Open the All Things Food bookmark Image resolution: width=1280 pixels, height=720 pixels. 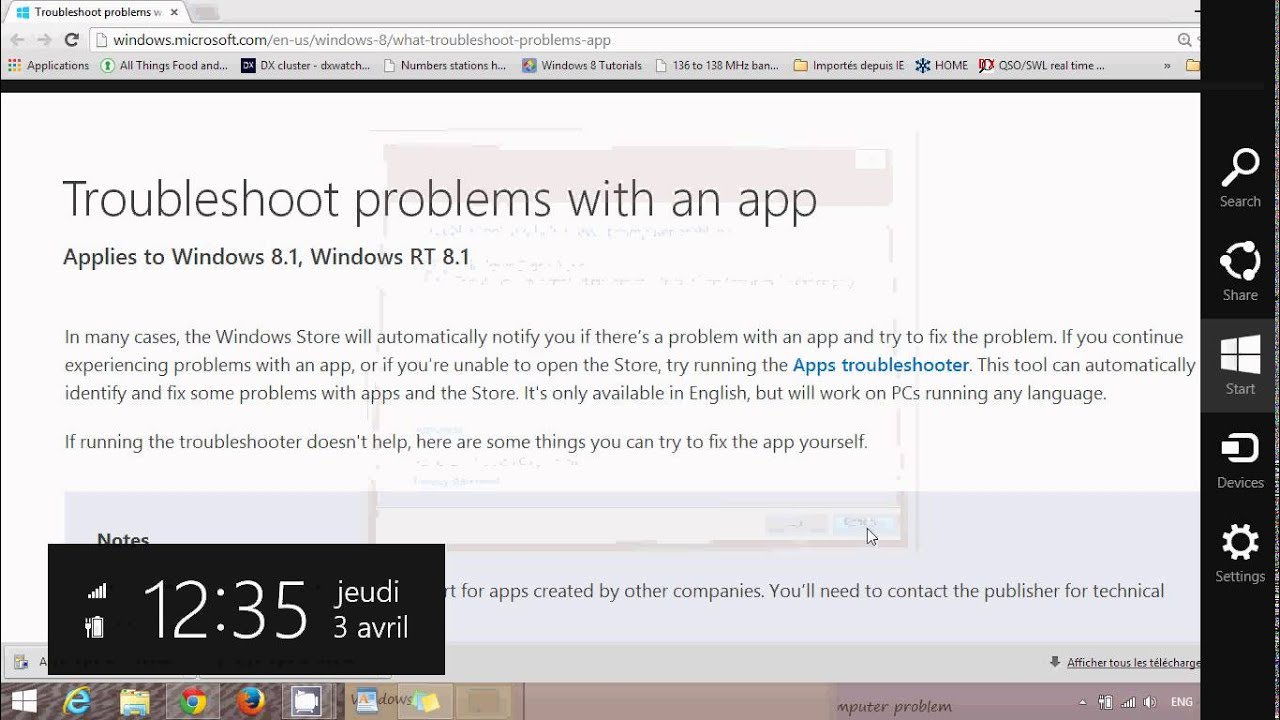(x=164, y=65)
